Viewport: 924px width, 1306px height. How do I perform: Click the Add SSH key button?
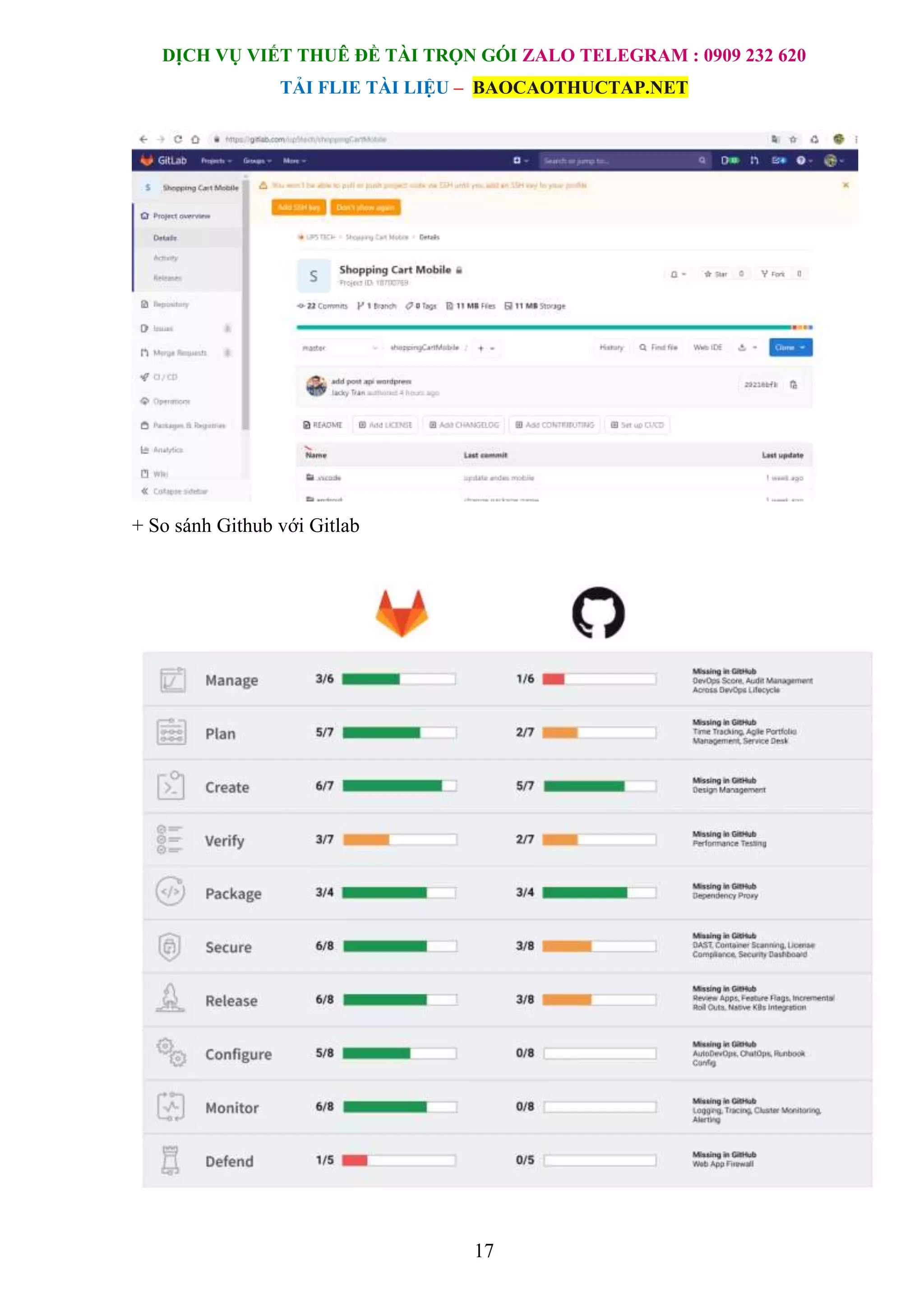299,208
